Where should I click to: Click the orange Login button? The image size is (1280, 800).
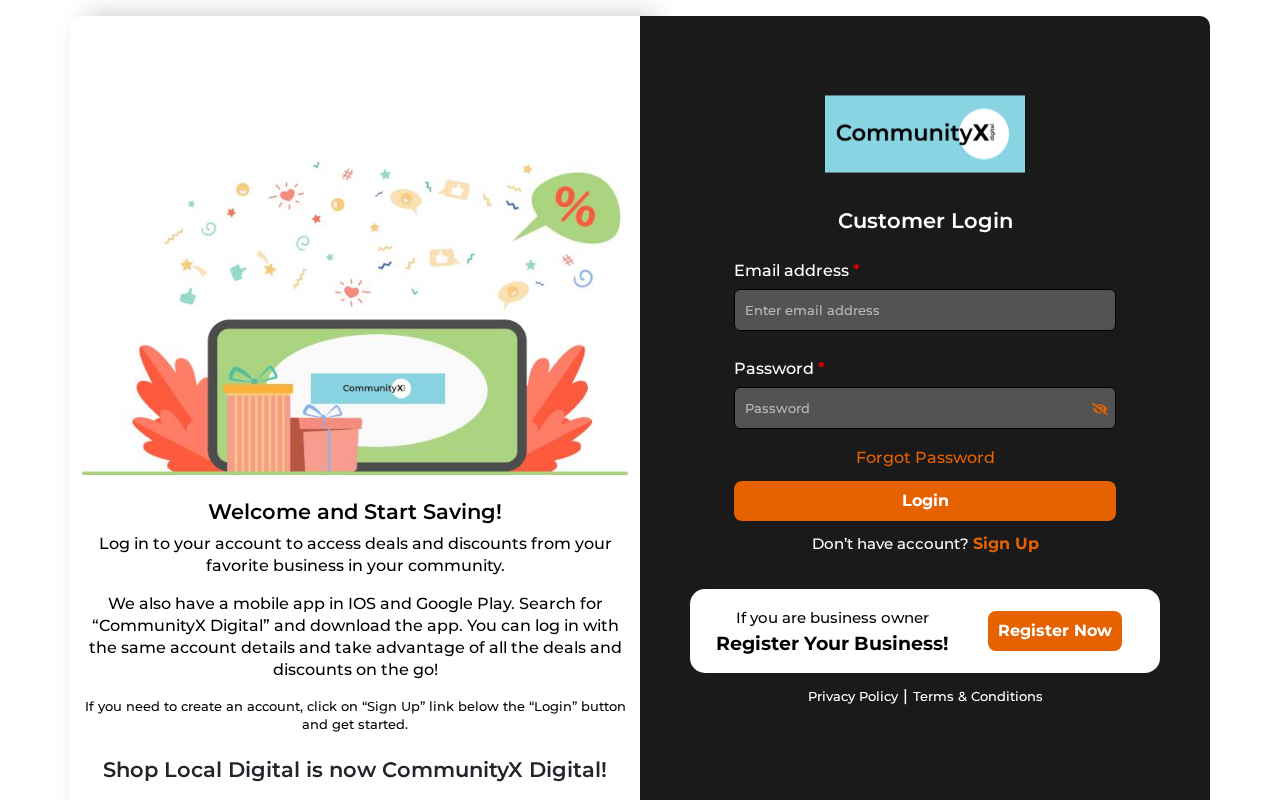(925, 501)
